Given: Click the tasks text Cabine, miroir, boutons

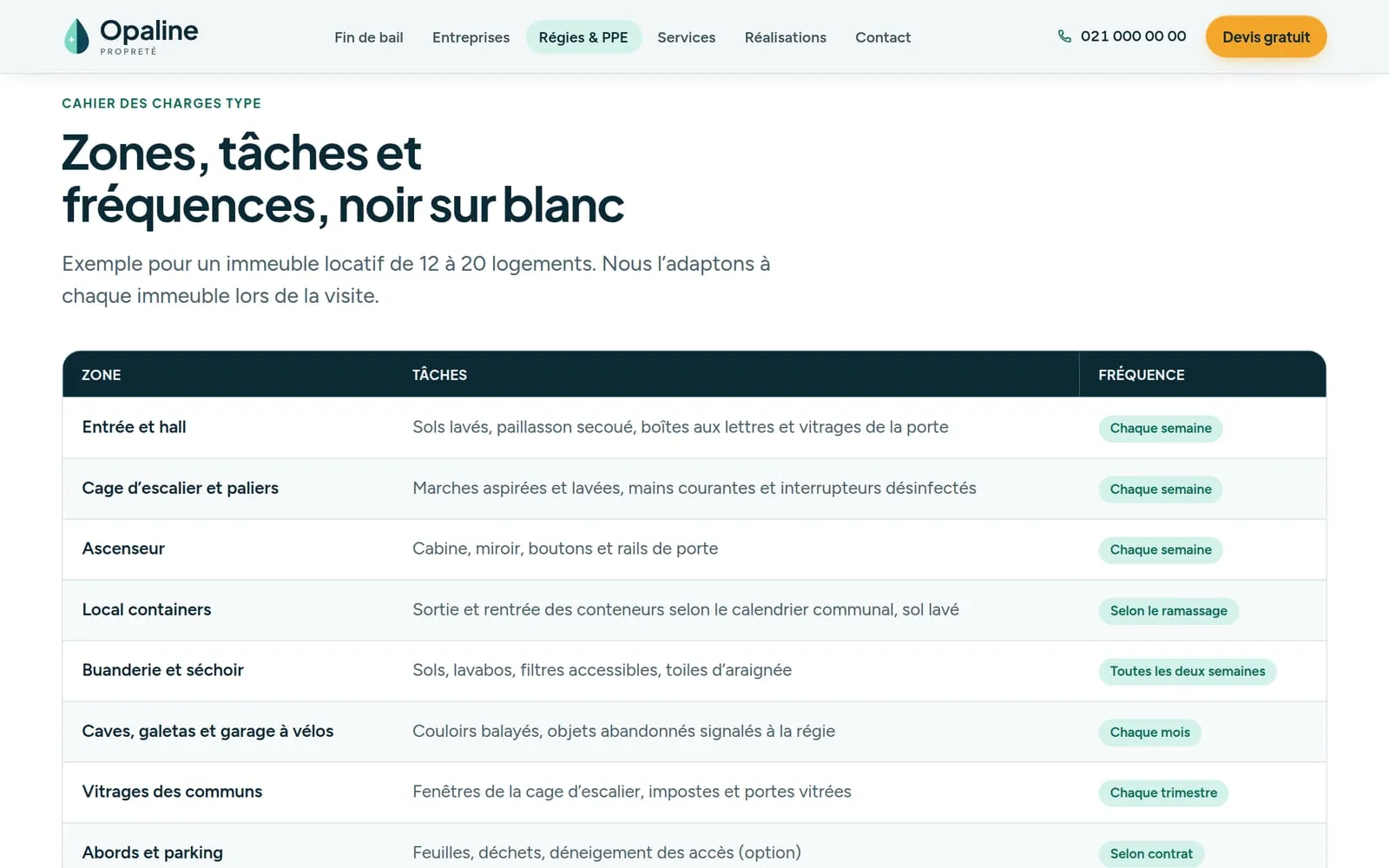Looking at the screenshot, I should point(565,549).
